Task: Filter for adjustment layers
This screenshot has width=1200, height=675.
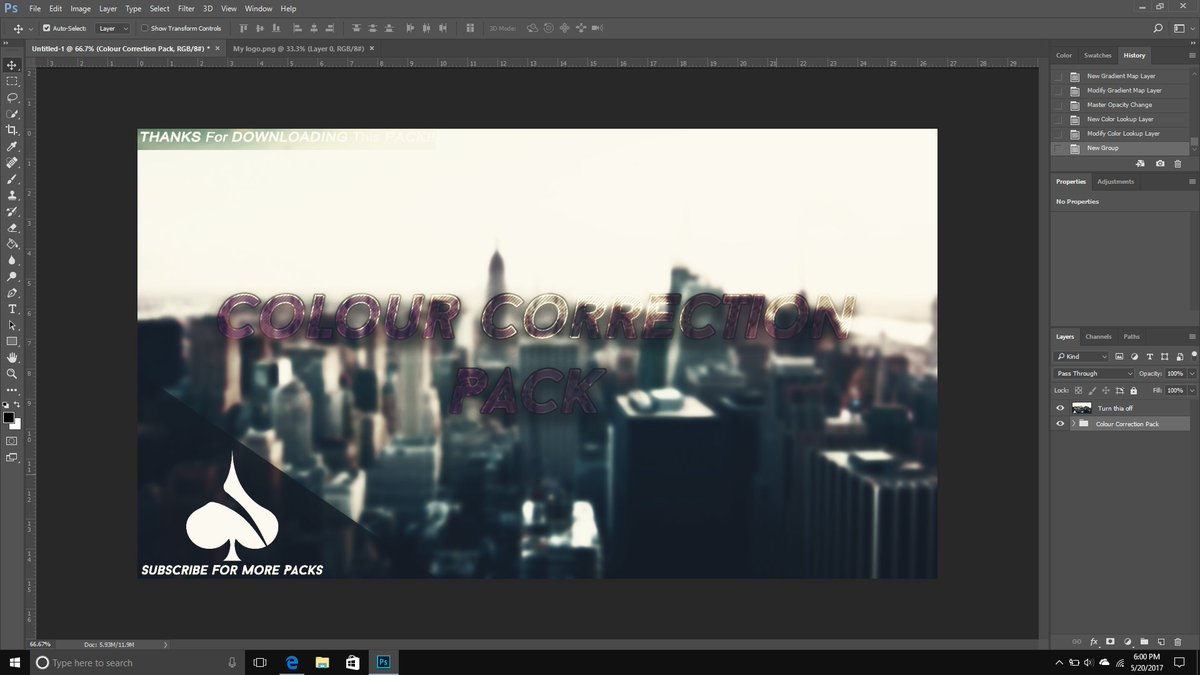Action: coord(1134,356)
